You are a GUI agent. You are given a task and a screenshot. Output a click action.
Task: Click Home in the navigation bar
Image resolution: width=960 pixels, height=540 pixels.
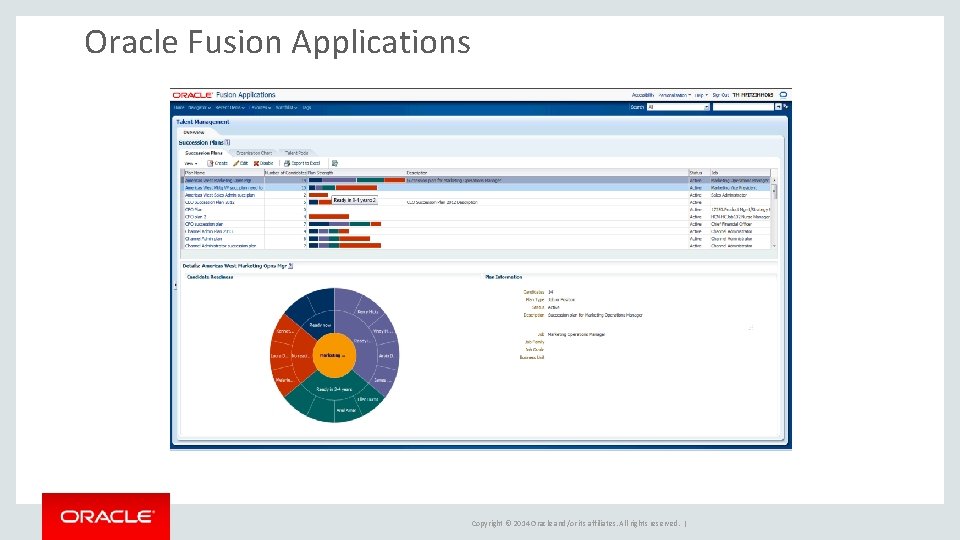179,107
